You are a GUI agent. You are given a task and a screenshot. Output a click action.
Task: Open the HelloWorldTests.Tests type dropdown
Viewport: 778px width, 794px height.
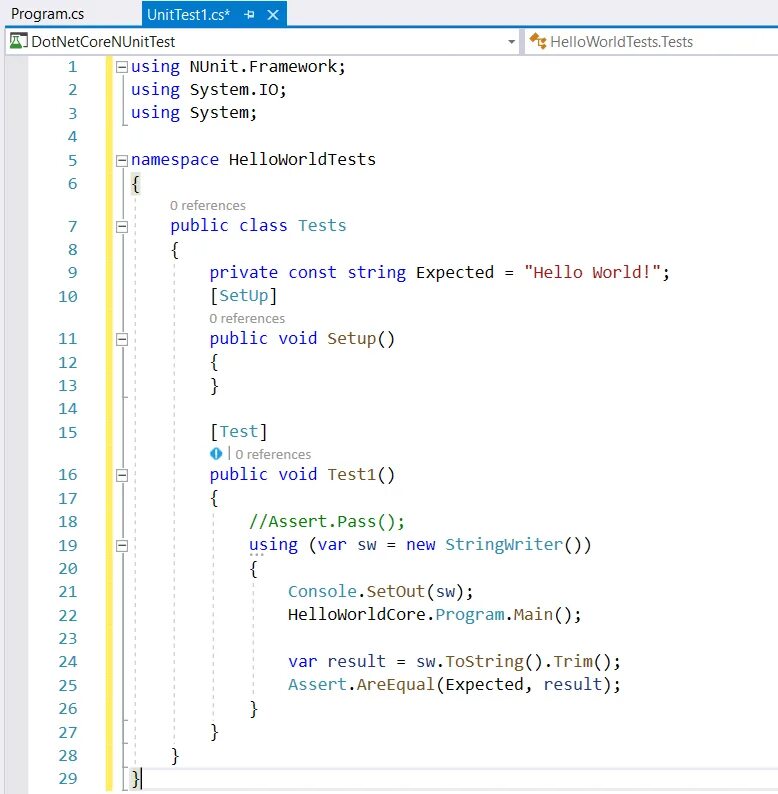652,42
